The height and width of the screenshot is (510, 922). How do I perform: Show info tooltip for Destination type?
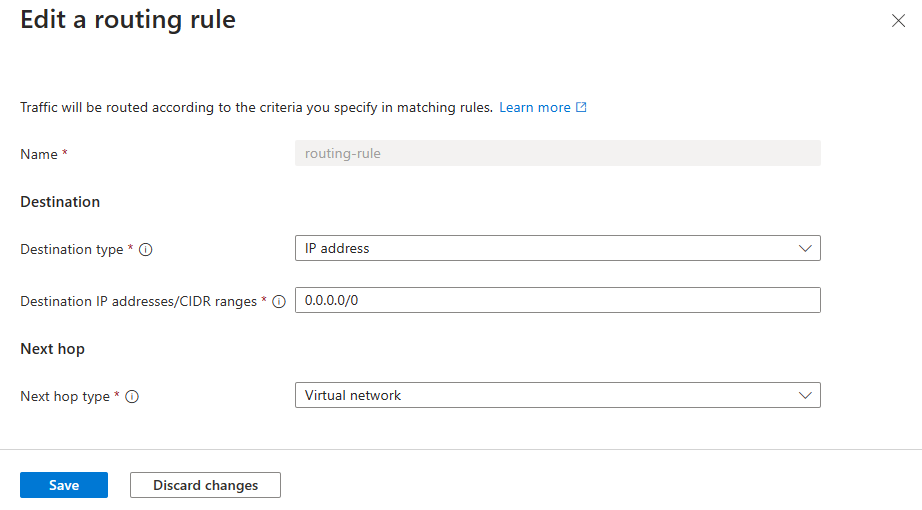click(x=145, y=250)
